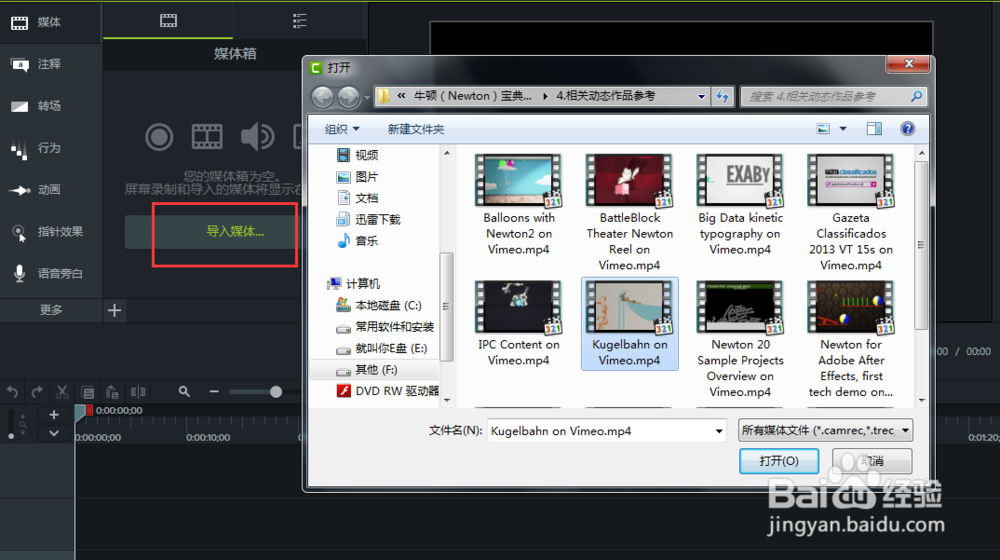The image size is (1000, 560).
Task: Open the filename history dropdown arrow
Action: coord(719,431)
